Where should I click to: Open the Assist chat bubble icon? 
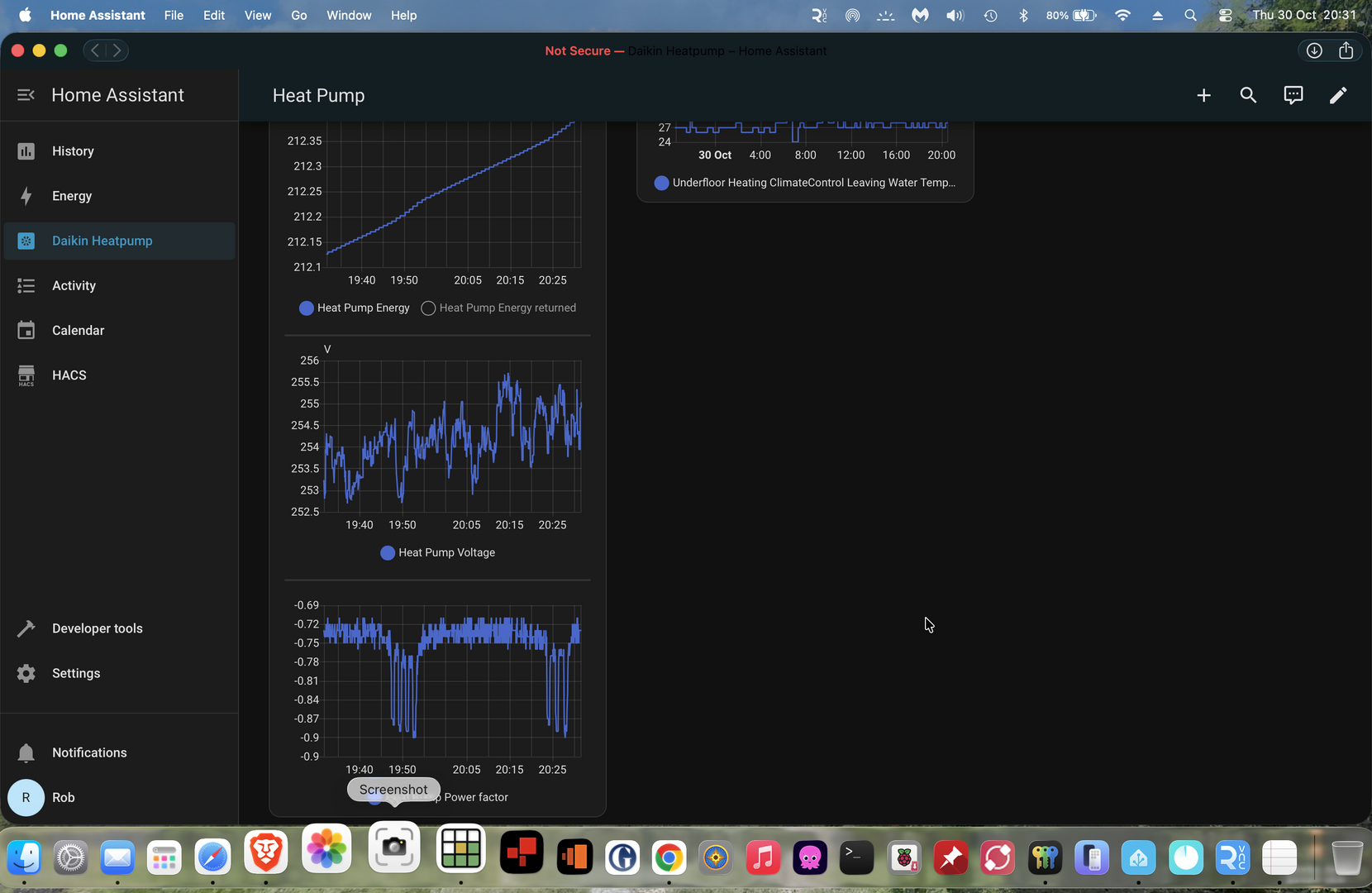click(x=1293, y=96)
